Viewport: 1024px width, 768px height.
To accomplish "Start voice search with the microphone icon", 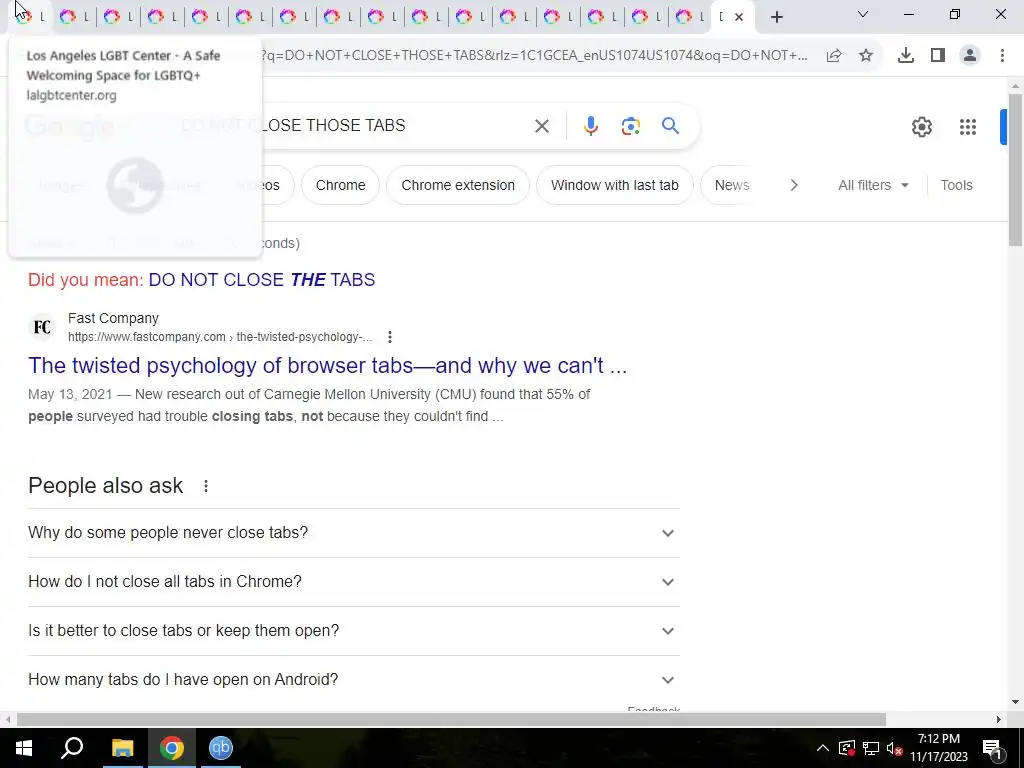I will coord(590,126).
